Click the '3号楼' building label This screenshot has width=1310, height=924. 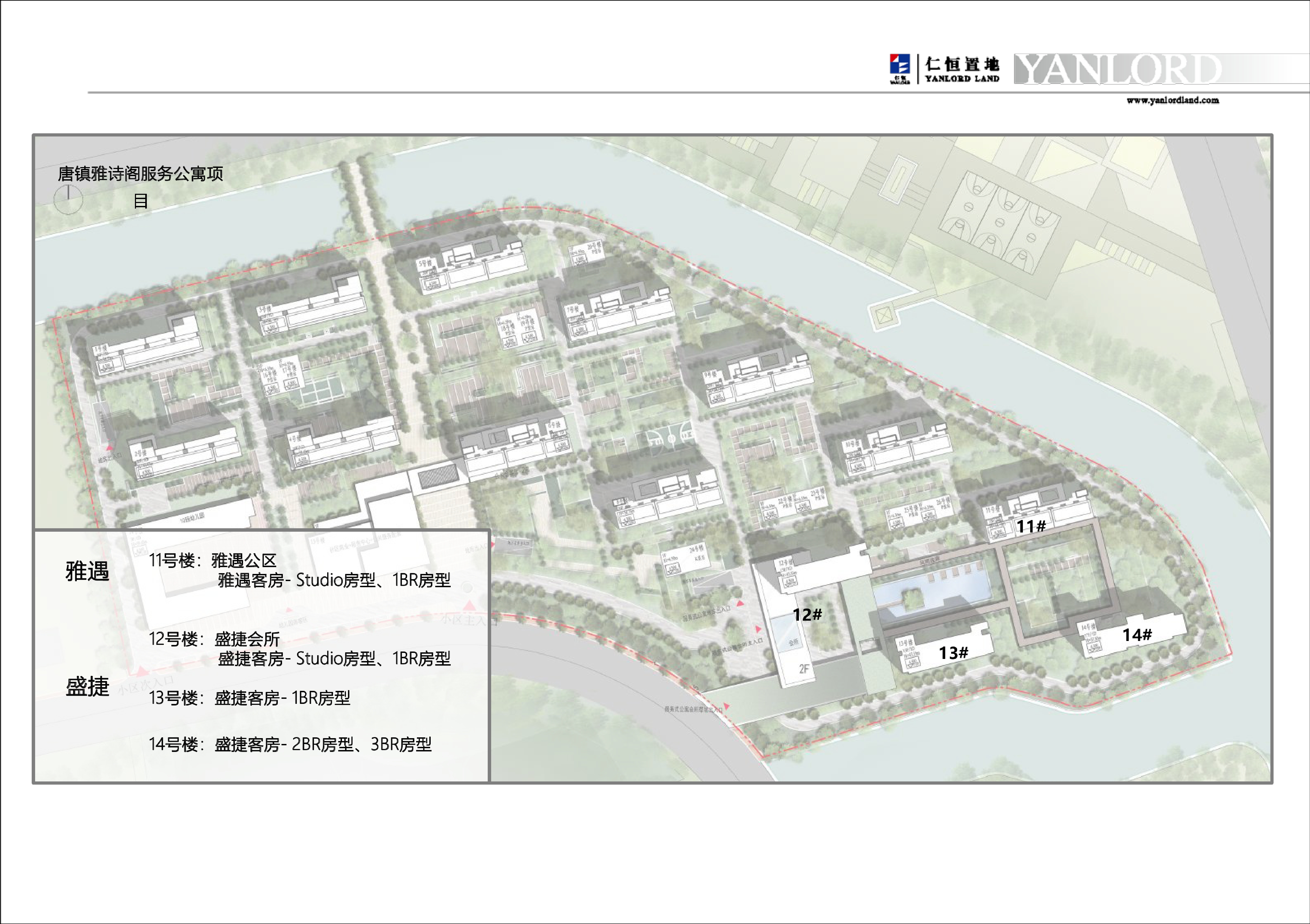265,309
